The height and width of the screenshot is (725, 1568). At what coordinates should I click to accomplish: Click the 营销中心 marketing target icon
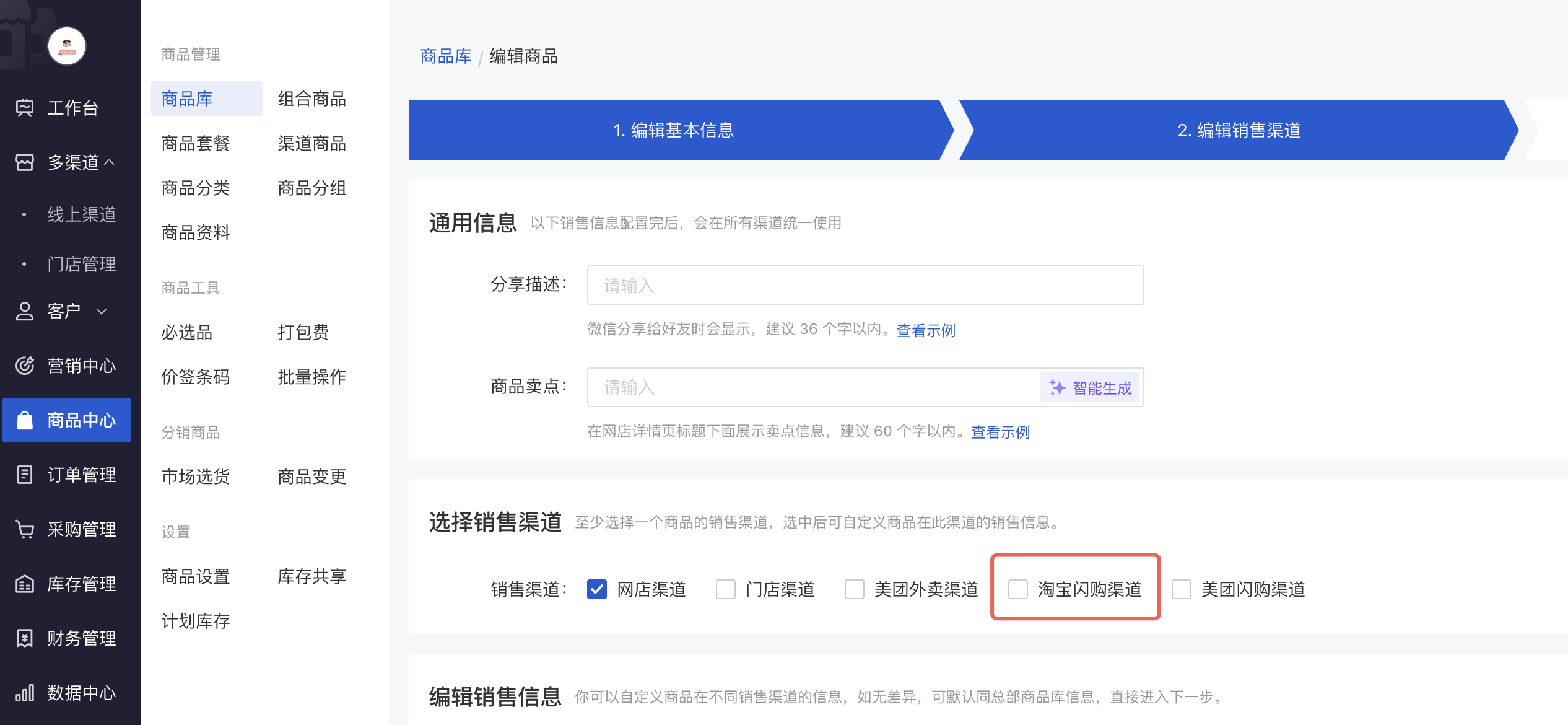click(x=25, y=366)
